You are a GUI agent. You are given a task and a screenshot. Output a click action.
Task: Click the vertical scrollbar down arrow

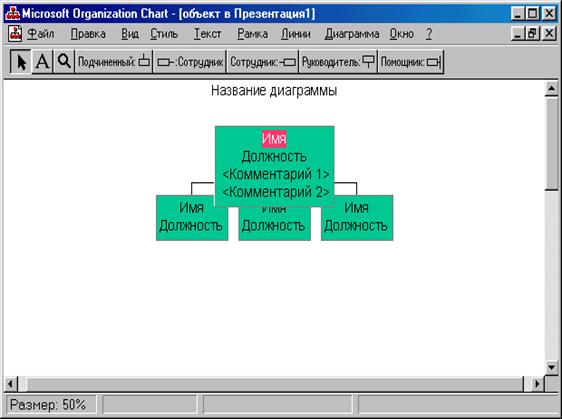tap(551, 367)
